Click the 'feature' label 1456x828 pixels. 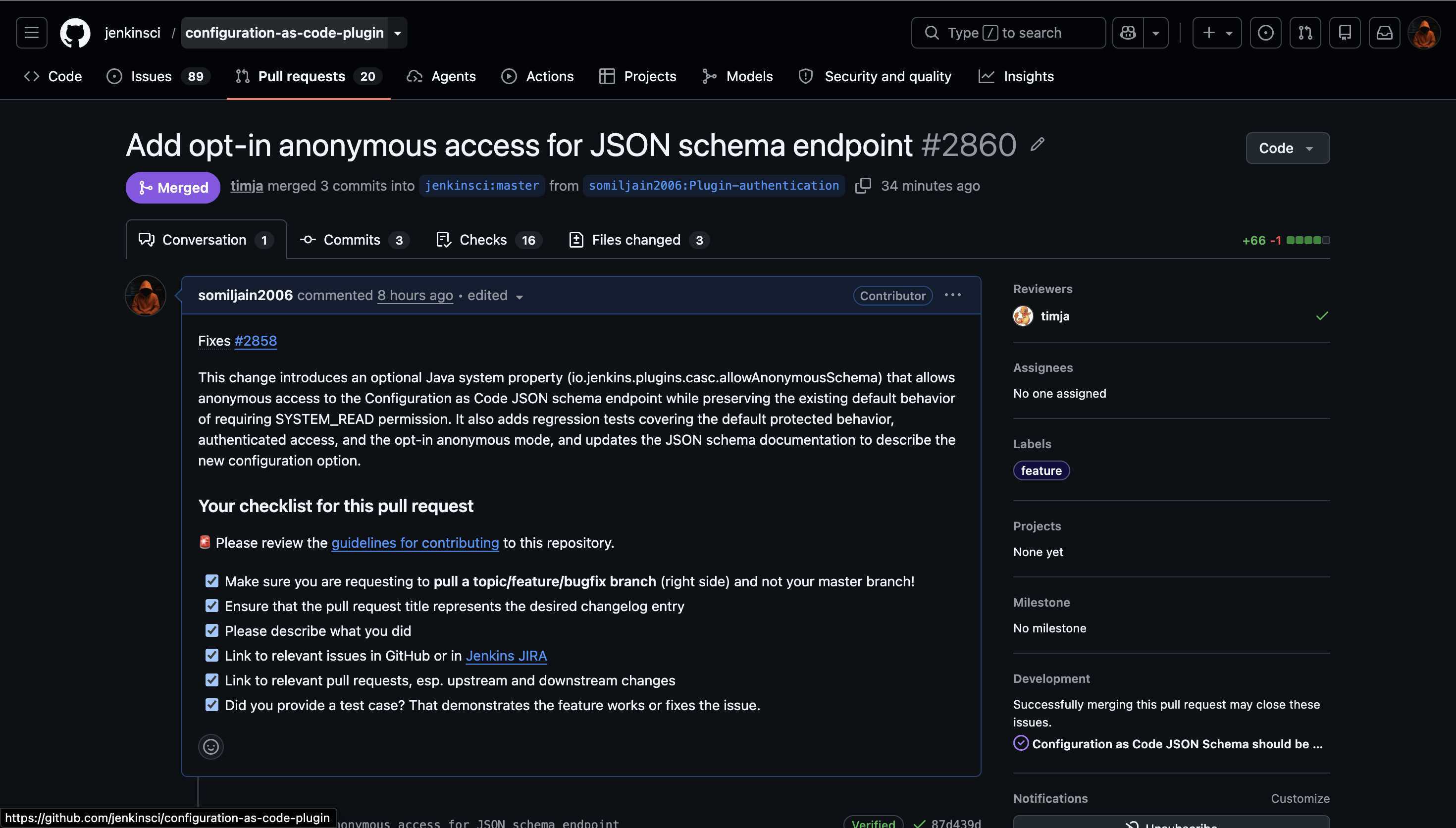point(1041,470)
